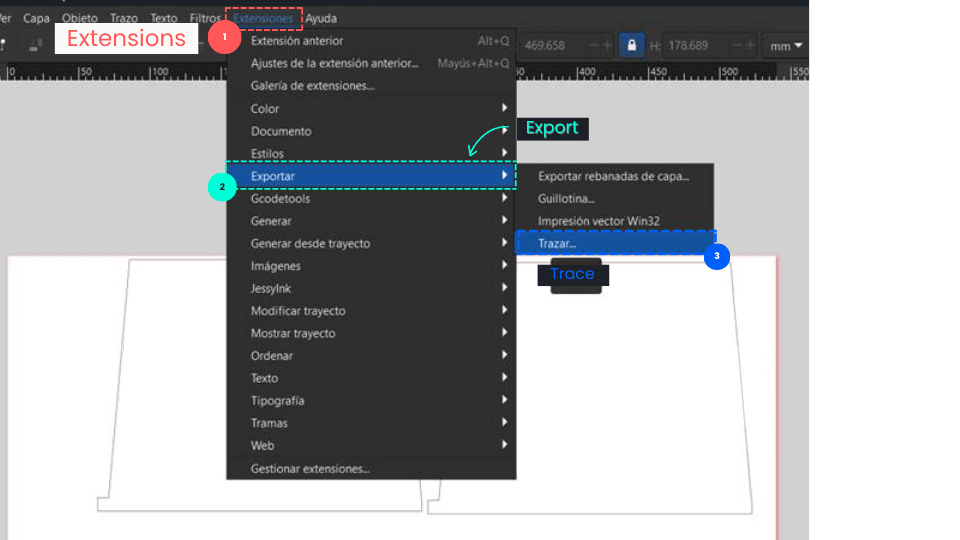Viewport: 960px width, 540px height.
Task: Choose Exportar rebanadas de capa...
Action: 613,176
